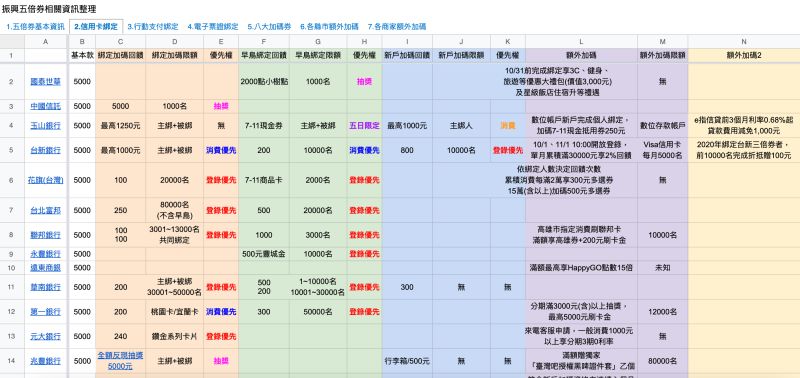
Task: Select the 五日限定 cell
Action: pos(364,125)
